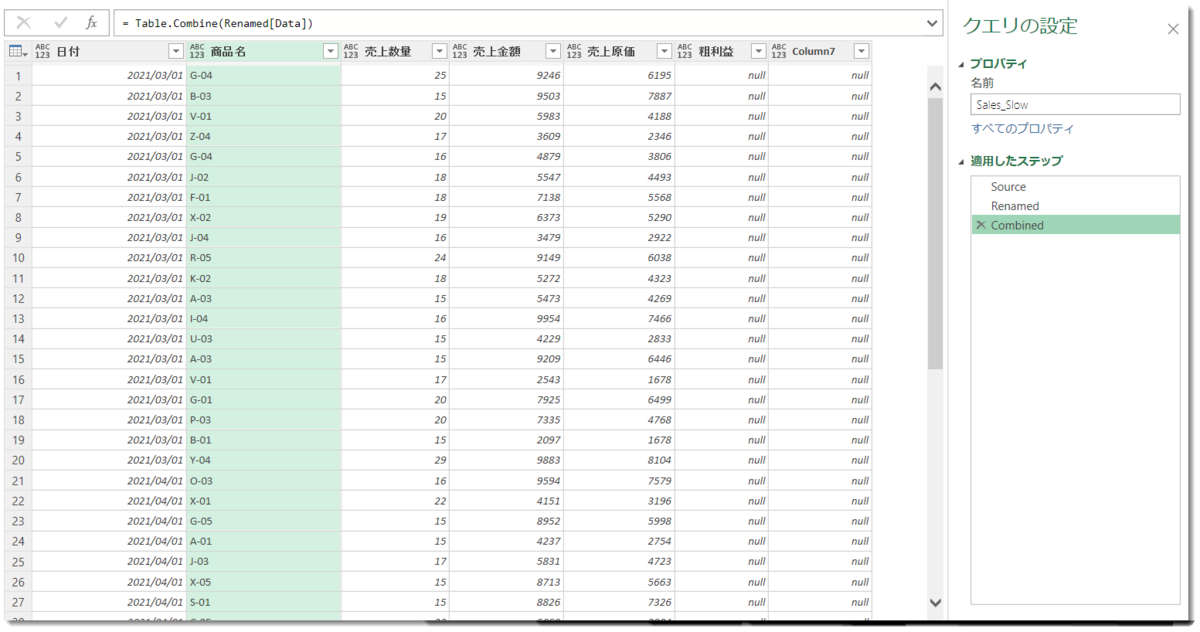Collapse the プロパティ section
This screenshot has width=1200, height=632.
coord(962,64)
